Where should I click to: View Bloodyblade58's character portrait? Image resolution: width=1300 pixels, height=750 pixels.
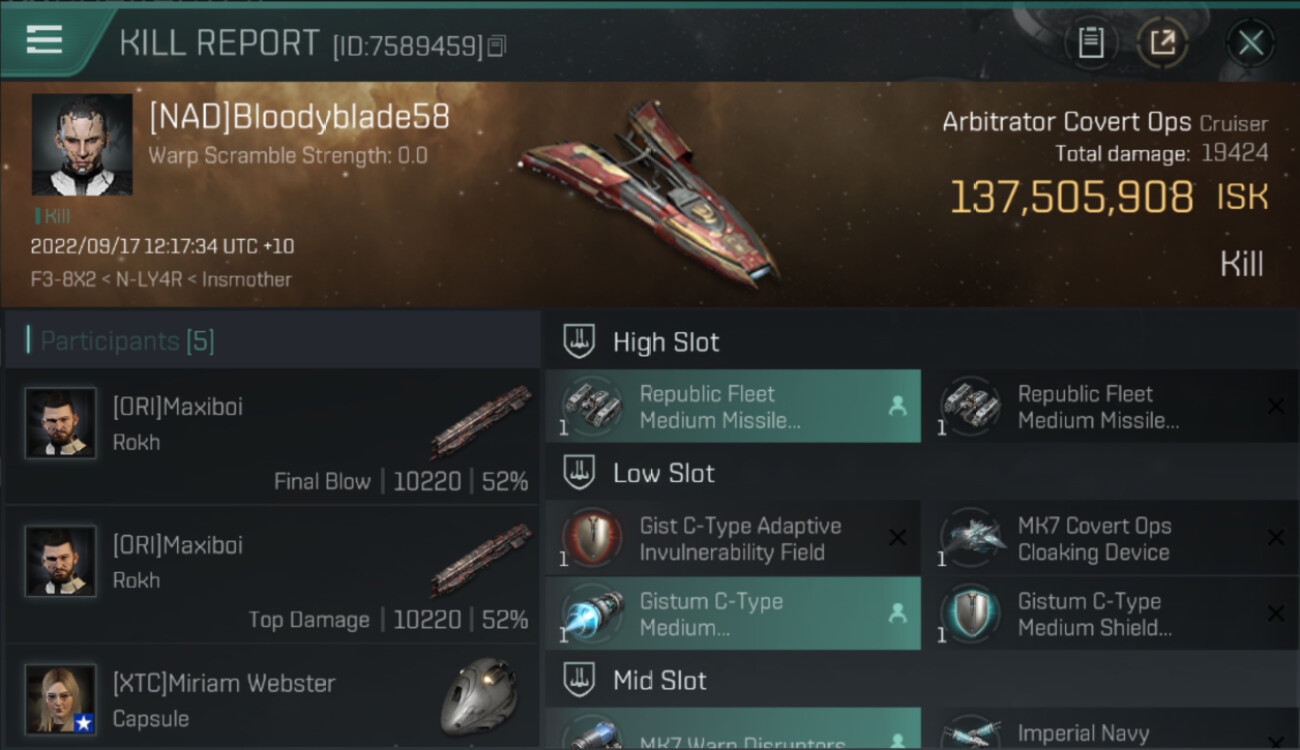click(82, 144)
